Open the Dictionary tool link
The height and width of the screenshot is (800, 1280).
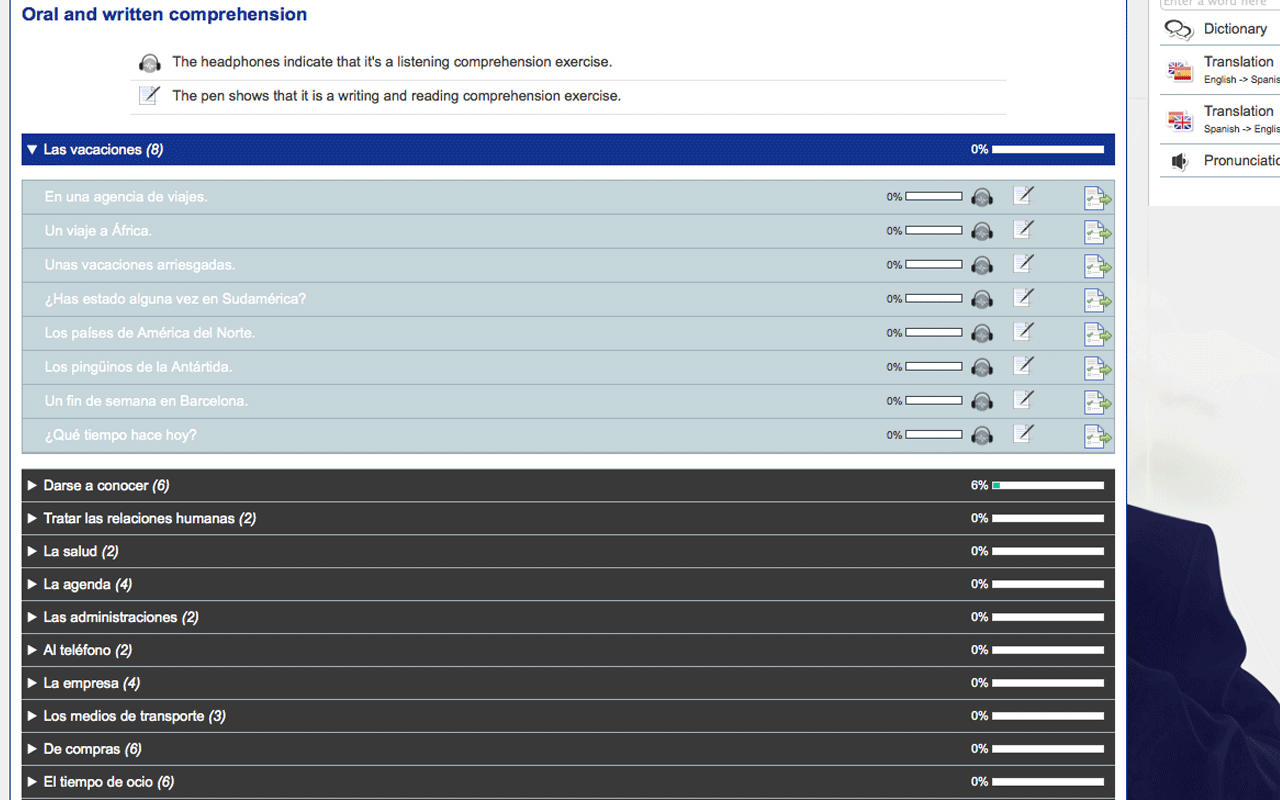(x=1235, y=29)
